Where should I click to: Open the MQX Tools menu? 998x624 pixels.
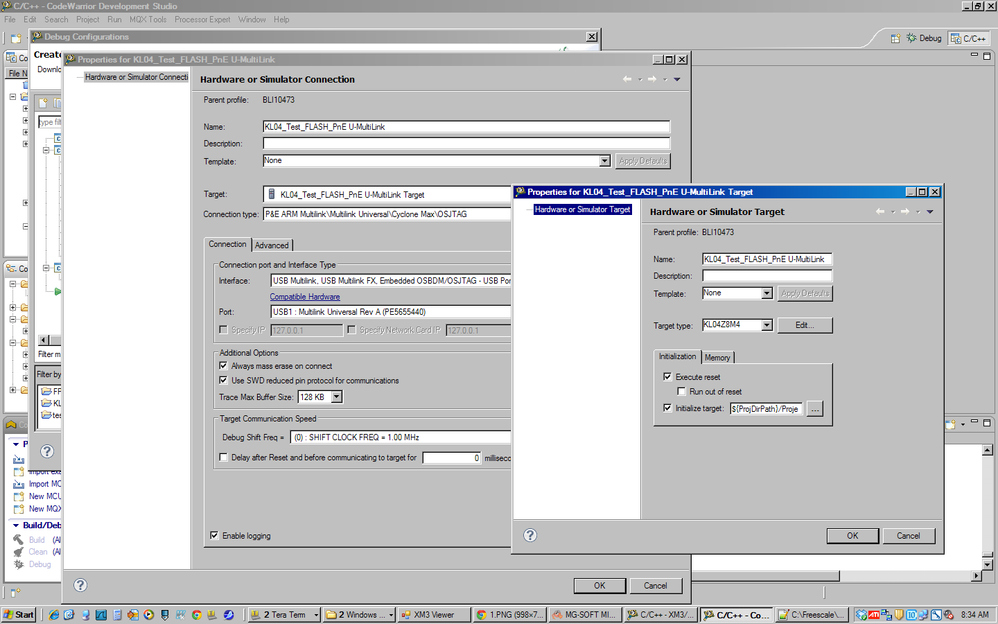(x=148, y=20)
